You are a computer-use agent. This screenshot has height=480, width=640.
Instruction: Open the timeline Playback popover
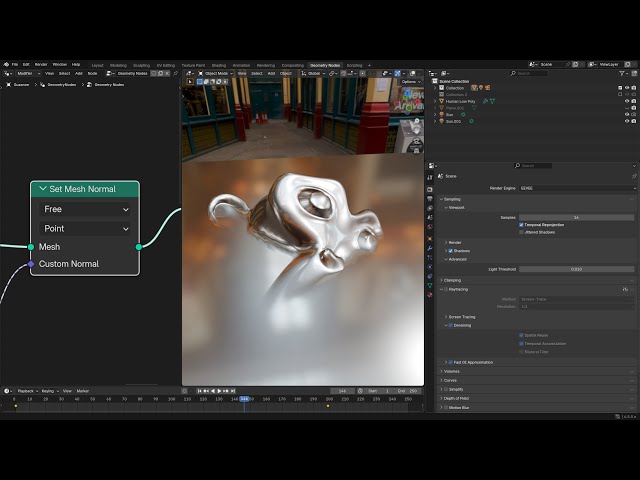click(x=27, y=391)
